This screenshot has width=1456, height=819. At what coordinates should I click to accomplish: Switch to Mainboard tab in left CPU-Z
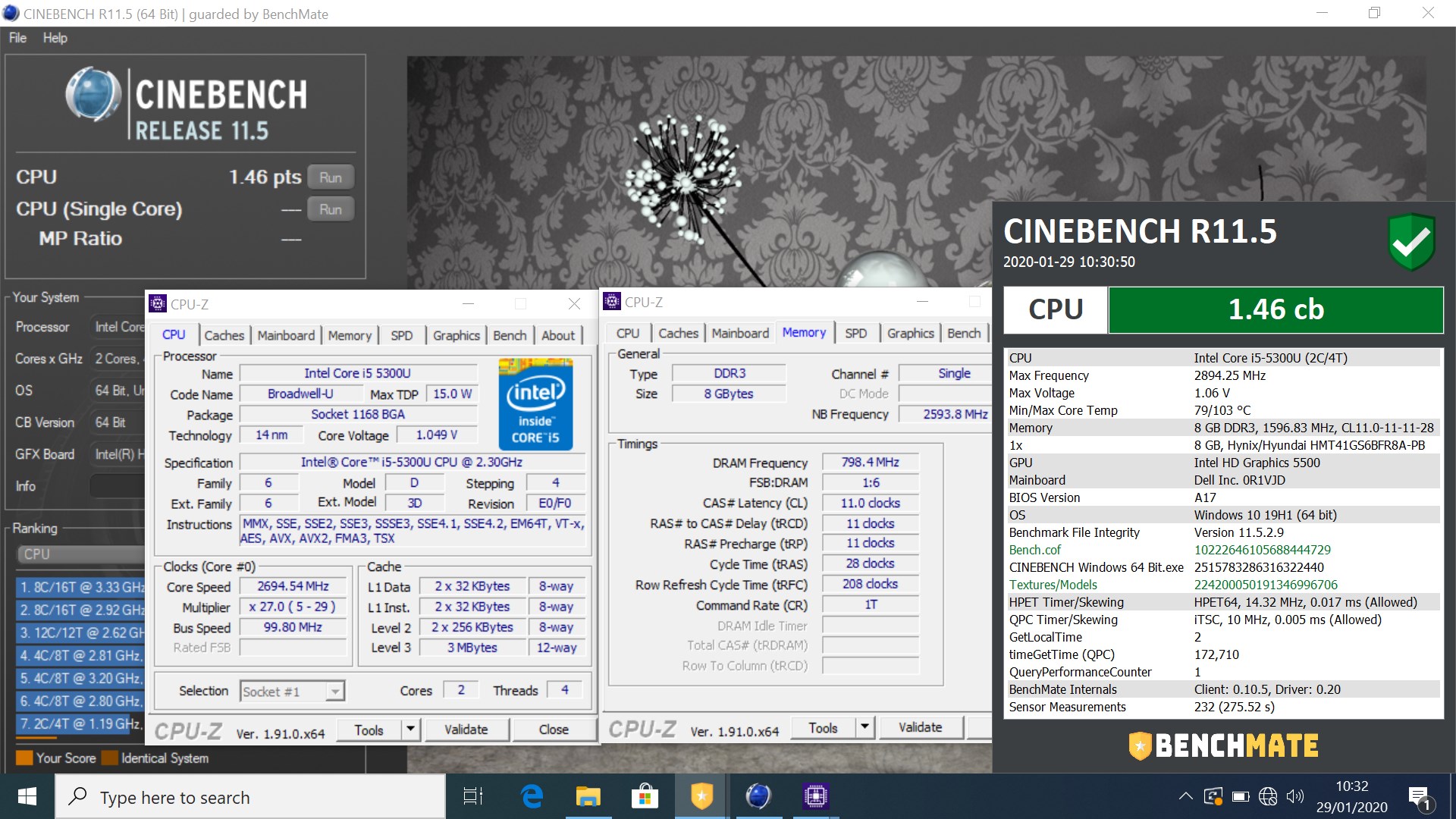coord(286,335)
